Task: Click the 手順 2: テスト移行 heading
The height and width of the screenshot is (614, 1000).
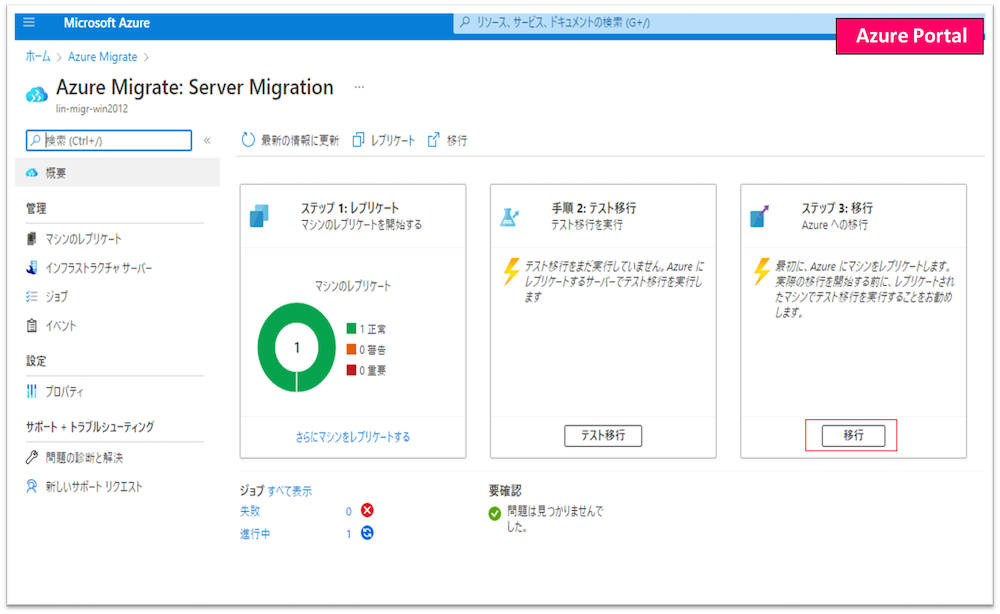Action: pyautogui.click(x=594, y=208)
